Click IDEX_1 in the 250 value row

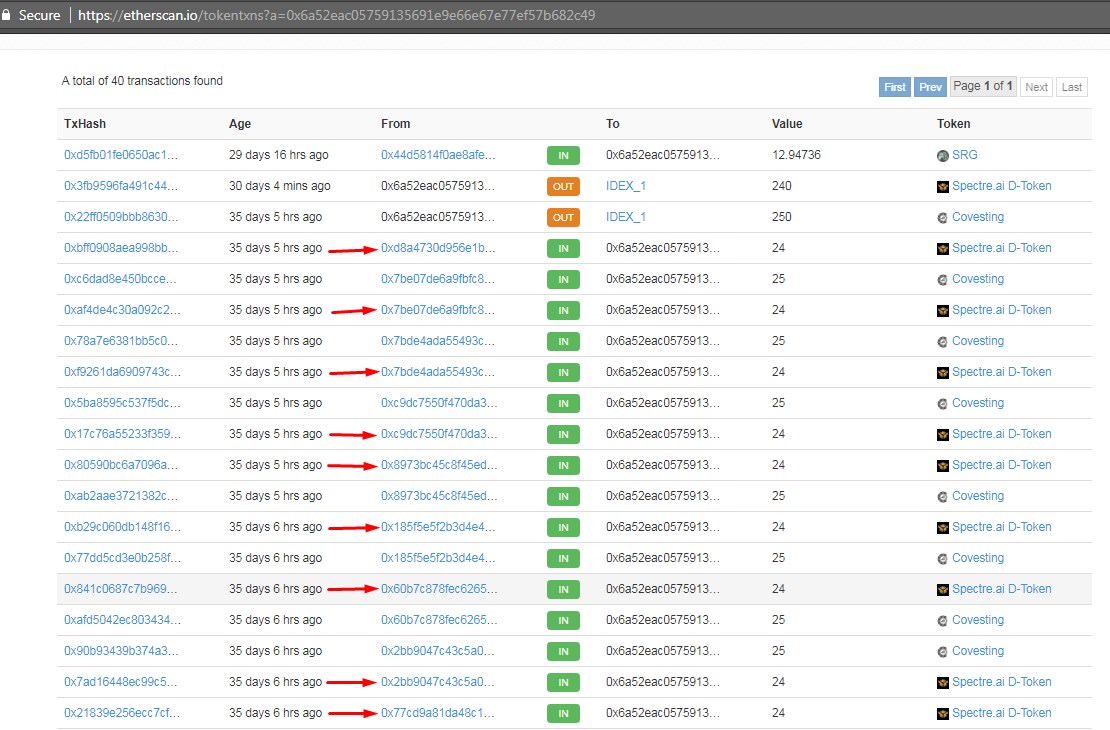tap(626, 217)
